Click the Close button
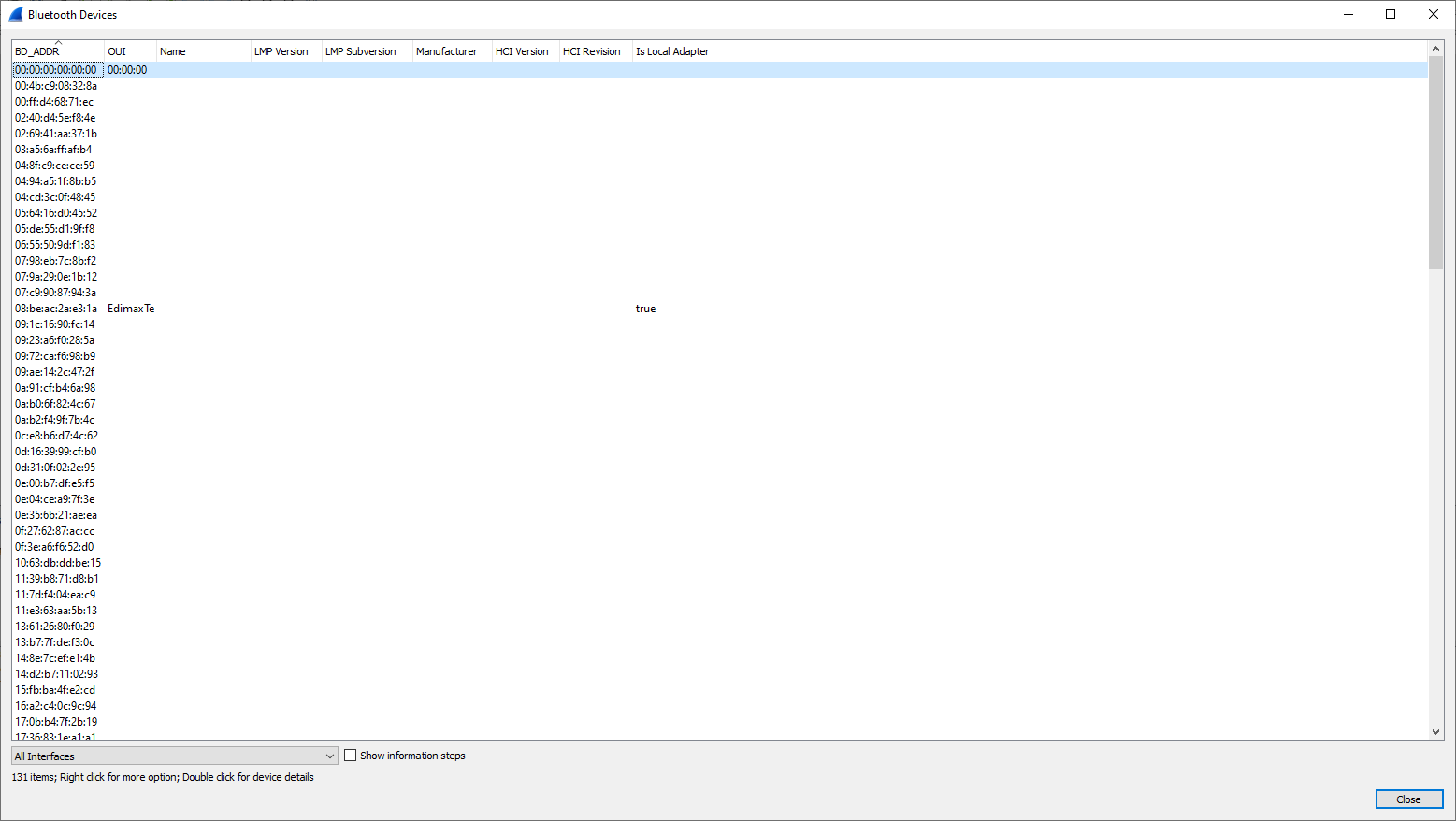Viewport: 1456px width, 821px height. click(1409, 799)
